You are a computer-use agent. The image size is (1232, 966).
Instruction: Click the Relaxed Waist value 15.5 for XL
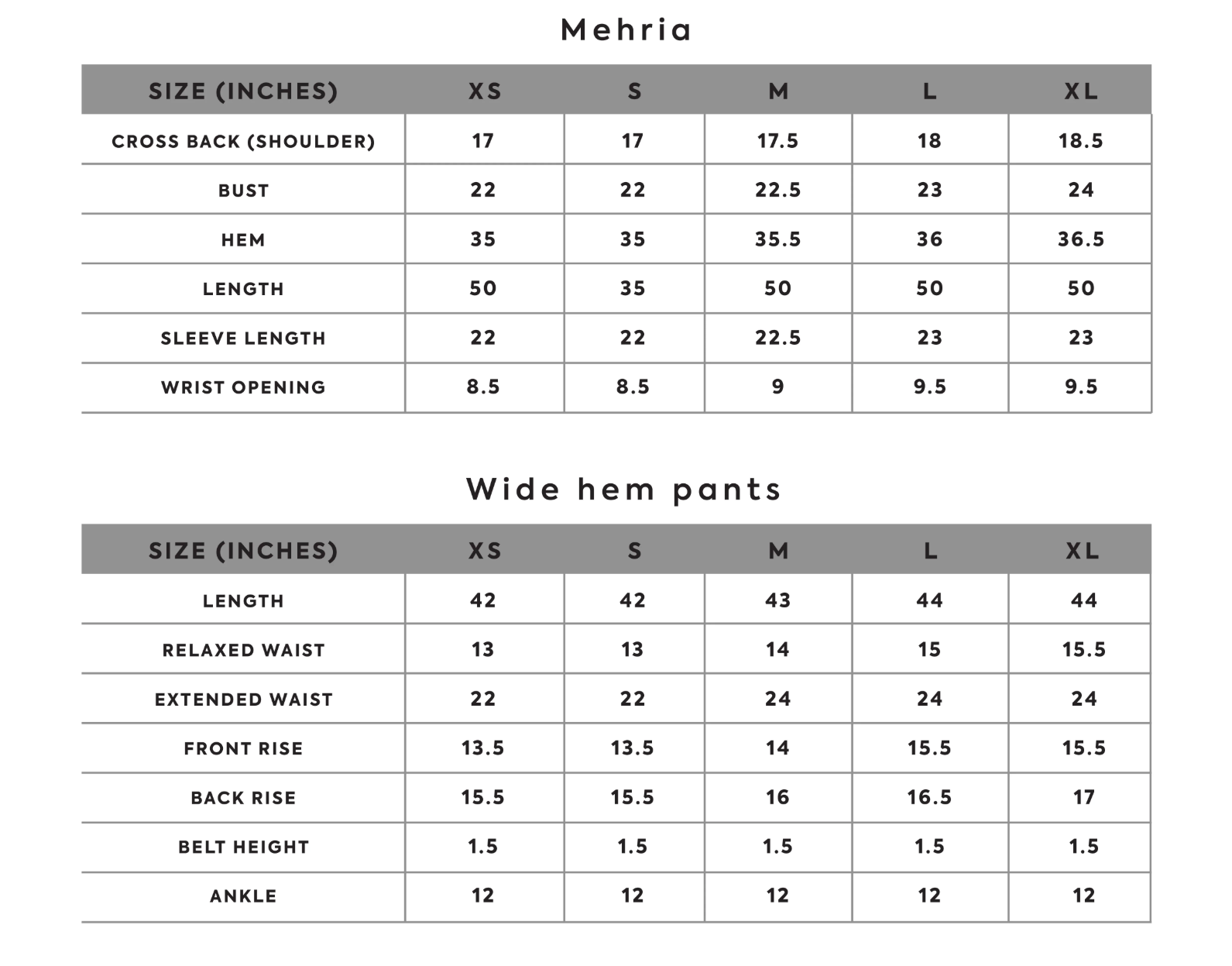pos(1083,650)
